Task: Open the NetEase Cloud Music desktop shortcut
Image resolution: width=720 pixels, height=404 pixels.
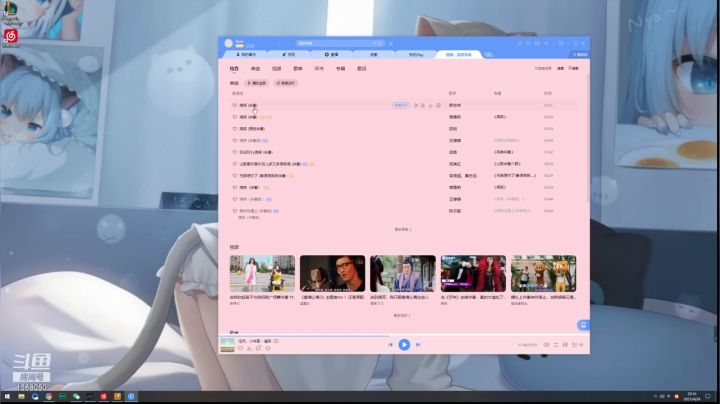Action: tap(11, 38)
